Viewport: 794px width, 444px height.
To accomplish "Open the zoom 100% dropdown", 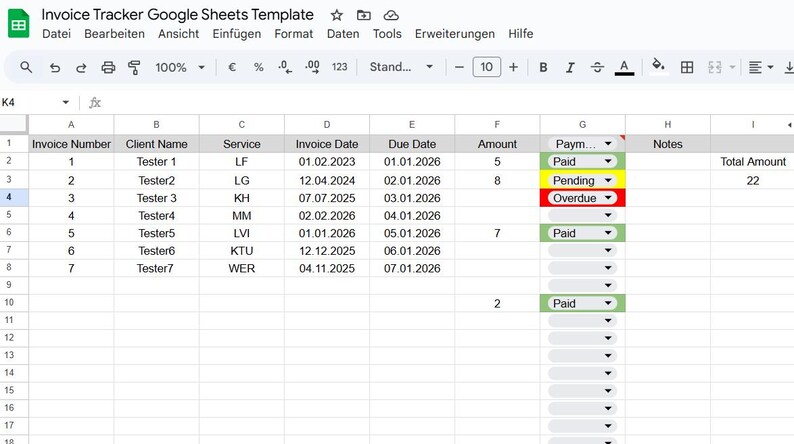I will [x=180, y=67].
